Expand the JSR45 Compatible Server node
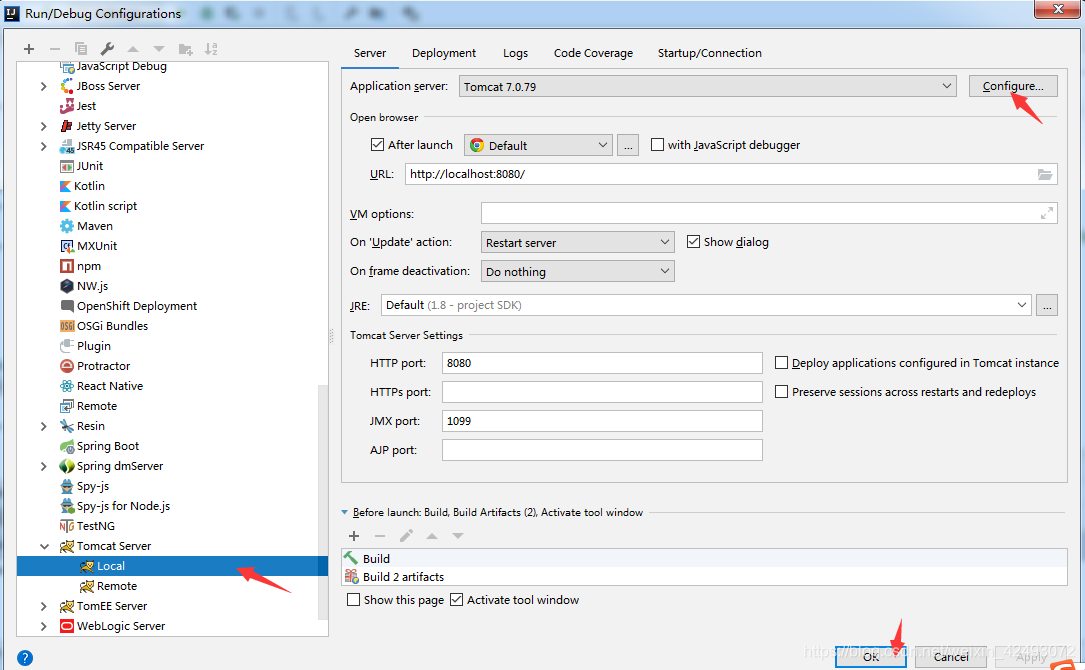 pos(44,146)
